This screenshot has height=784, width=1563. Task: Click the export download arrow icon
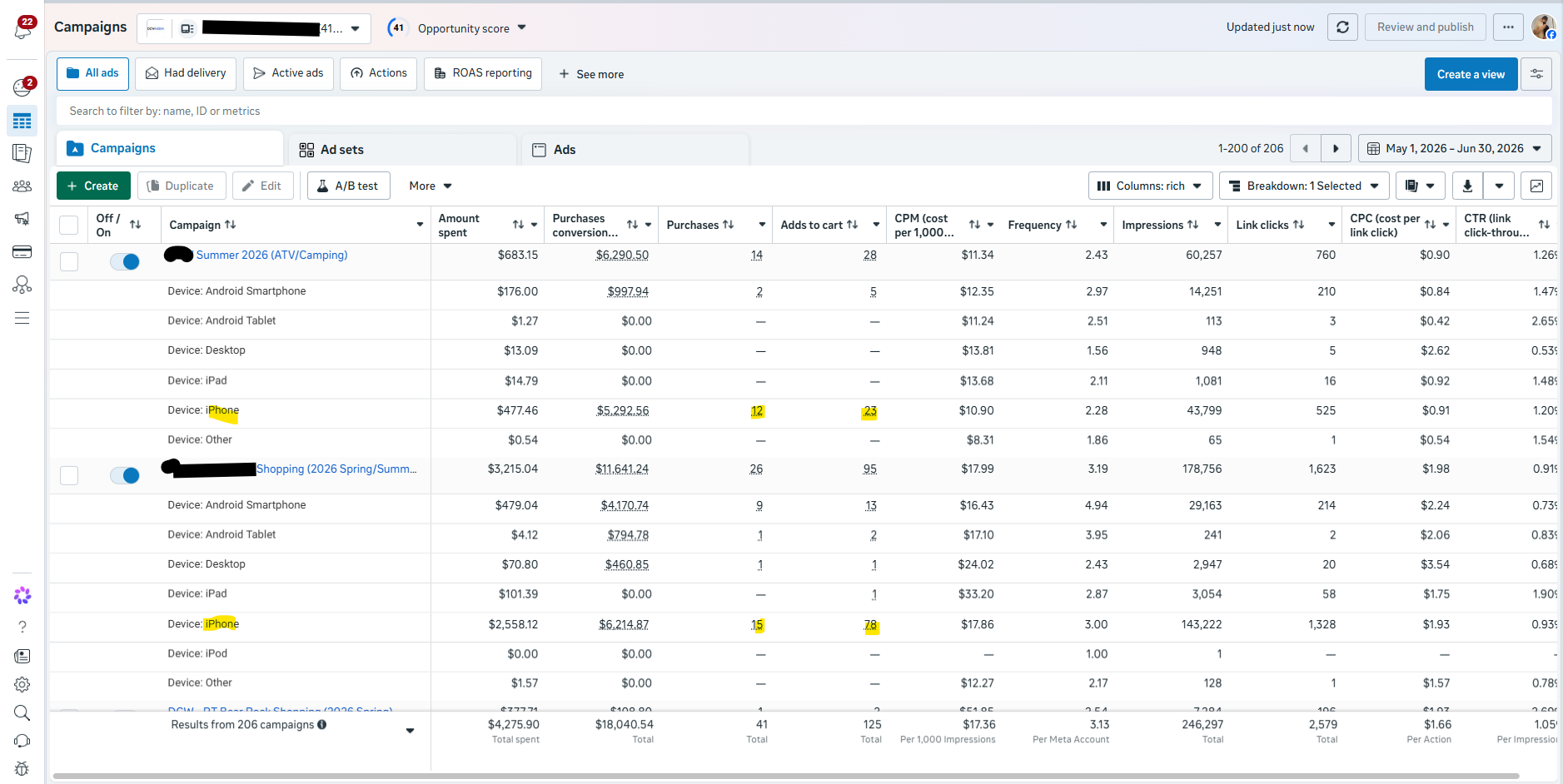point(1467,186)
